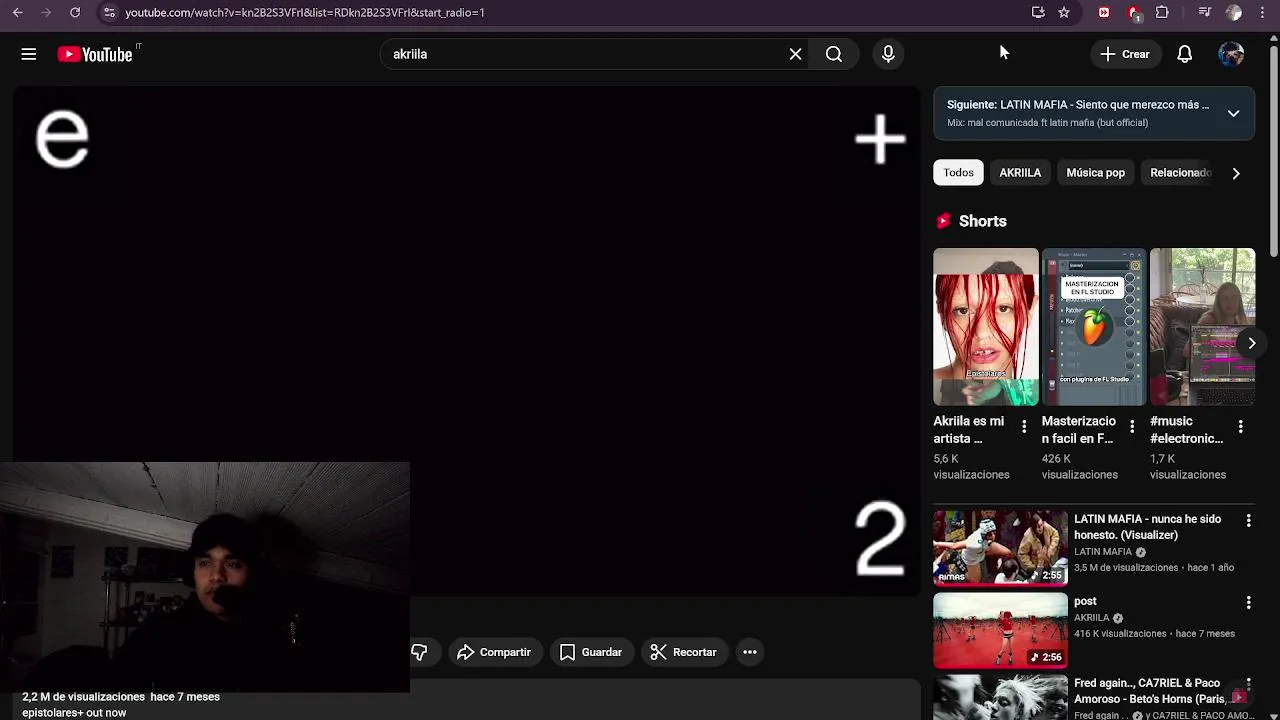This screenshot has width=1280, height=720.
Task: Reload the page
Action: click(75, 12)
